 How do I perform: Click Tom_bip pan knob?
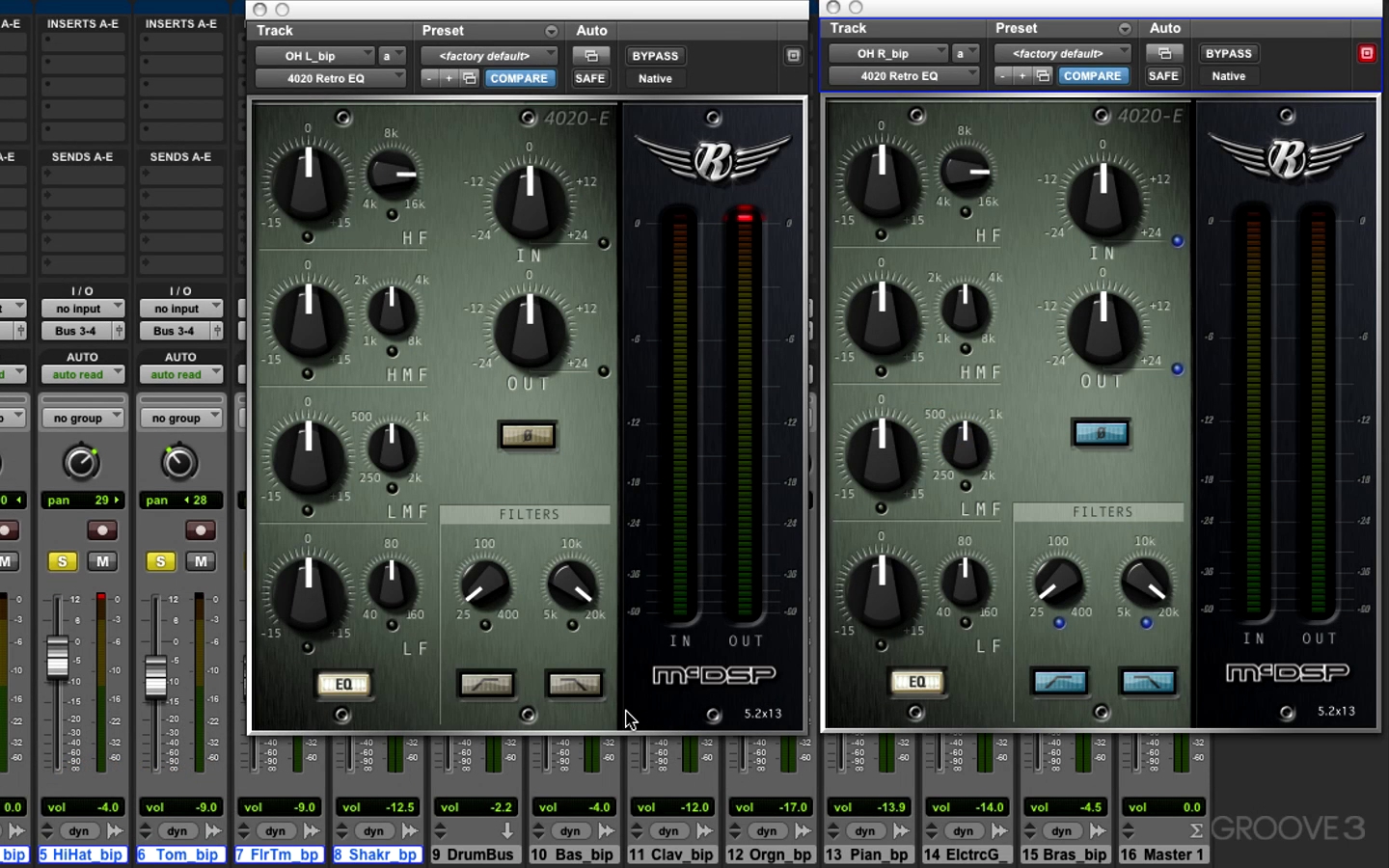179,463
